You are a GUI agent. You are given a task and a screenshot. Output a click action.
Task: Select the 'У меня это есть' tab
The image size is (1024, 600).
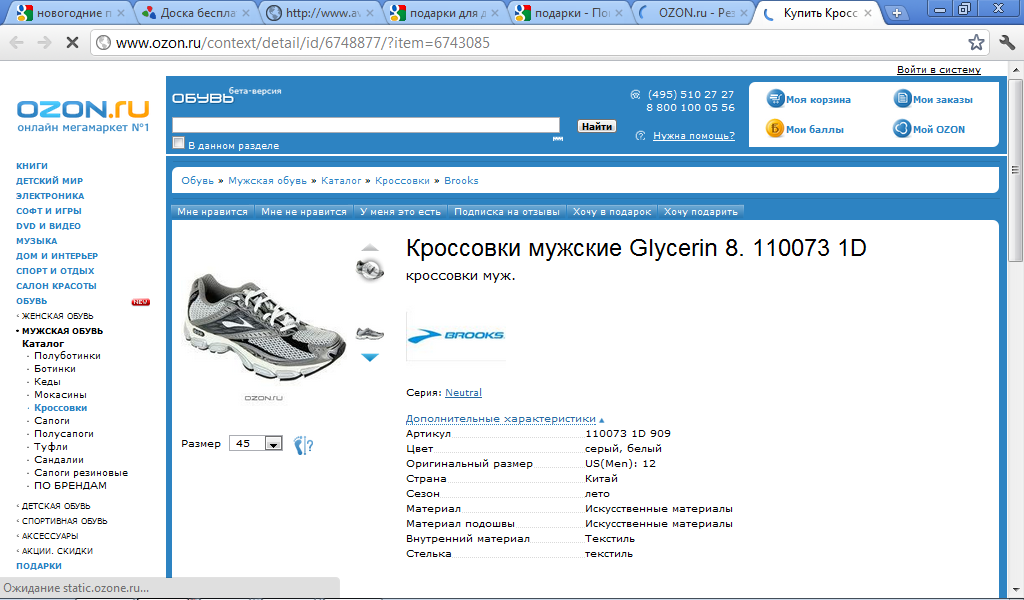(400, 212)
